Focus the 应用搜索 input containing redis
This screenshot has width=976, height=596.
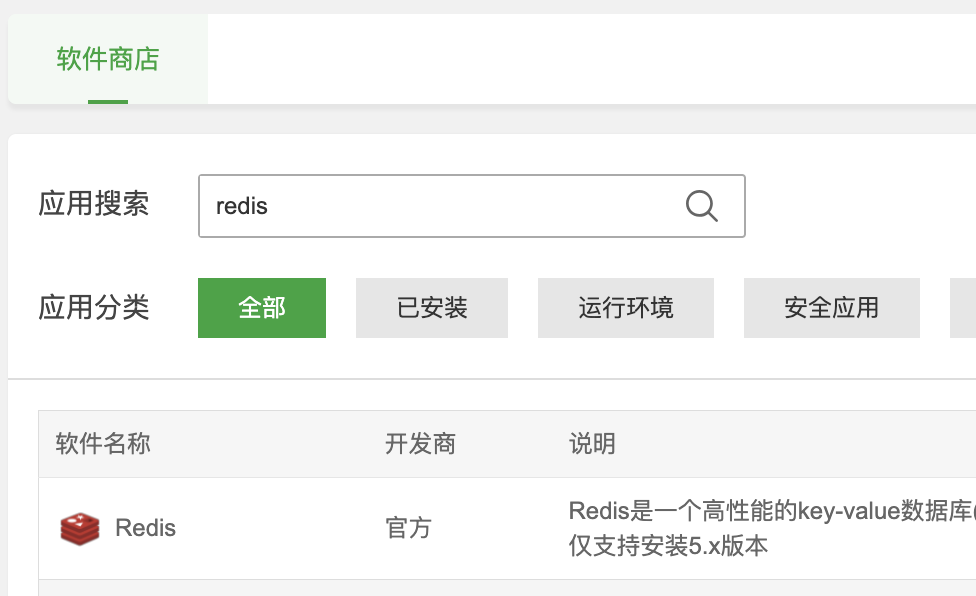(471, 206)
